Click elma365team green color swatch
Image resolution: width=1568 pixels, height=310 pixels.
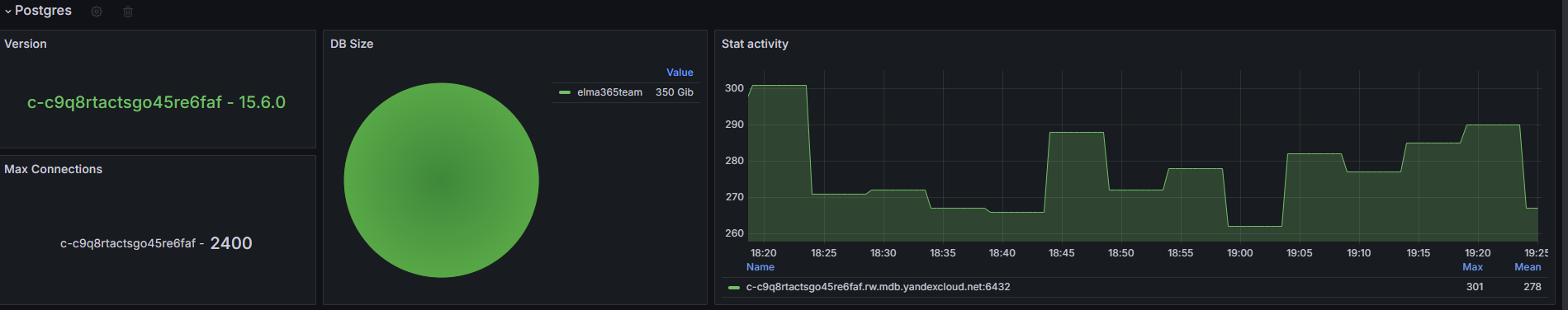point(565,92)
